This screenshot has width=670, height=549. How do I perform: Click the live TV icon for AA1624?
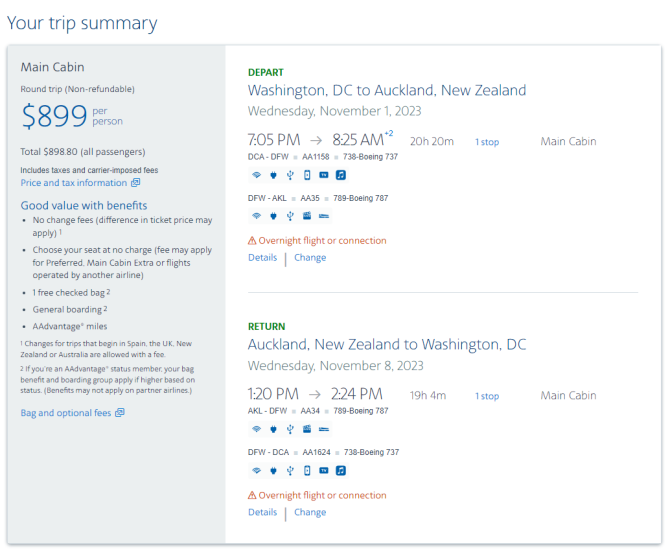(x=324, y=470)
